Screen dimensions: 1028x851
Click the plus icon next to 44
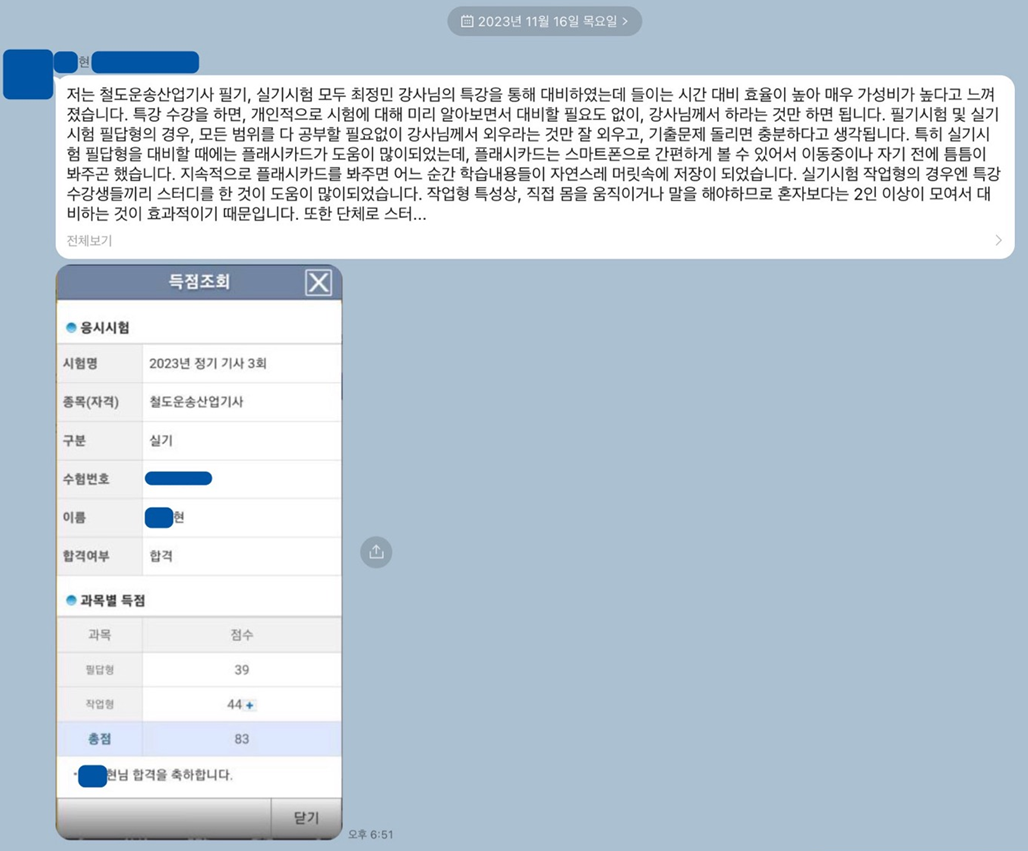click(x=250, y=705)
